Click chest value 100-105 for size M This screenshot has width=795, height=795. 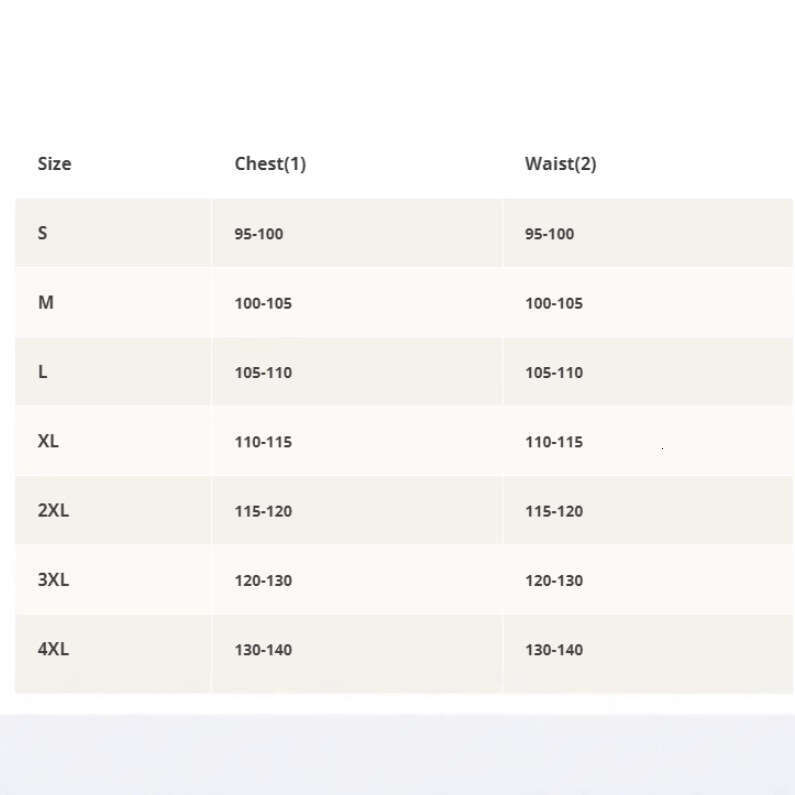click(x=263, y=303)
